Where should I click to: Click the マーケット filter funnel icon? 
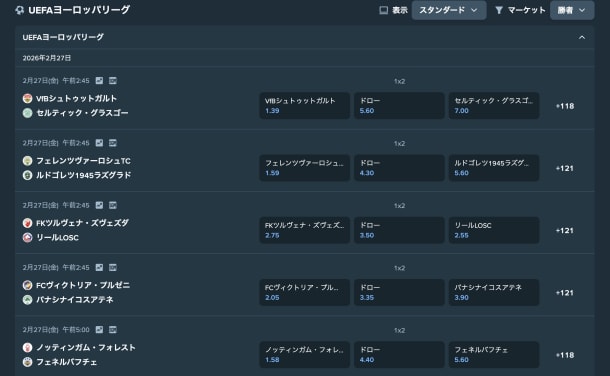[499, 10]
